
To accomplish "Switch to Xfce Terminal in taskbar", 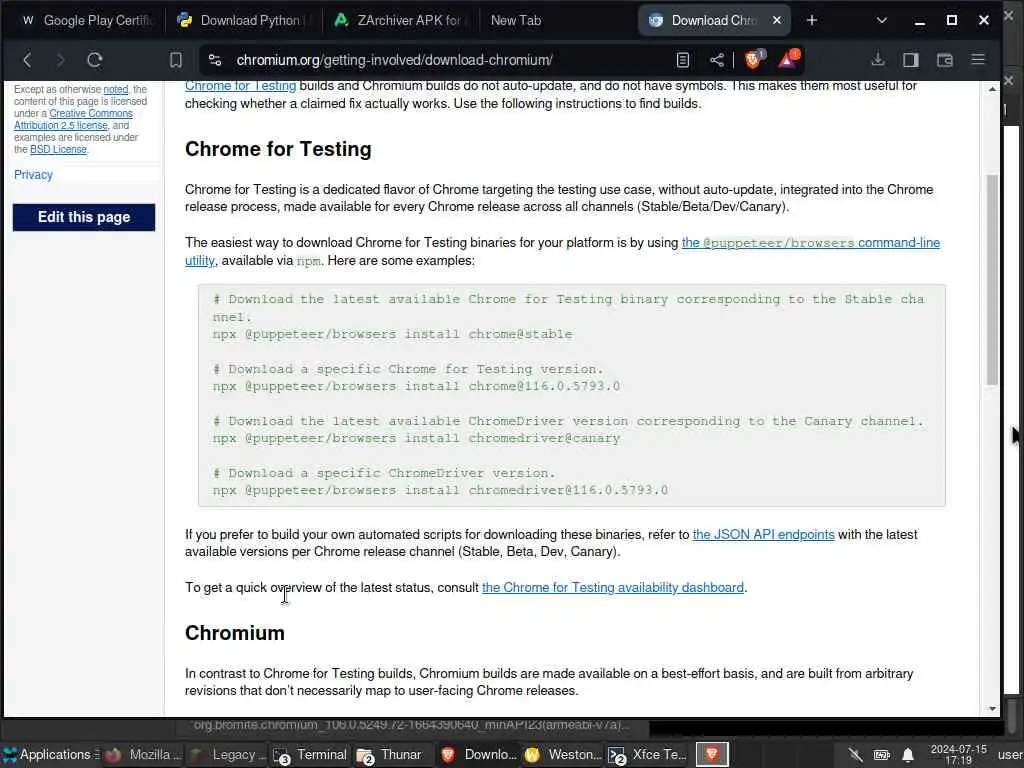I will coord(647,754).
